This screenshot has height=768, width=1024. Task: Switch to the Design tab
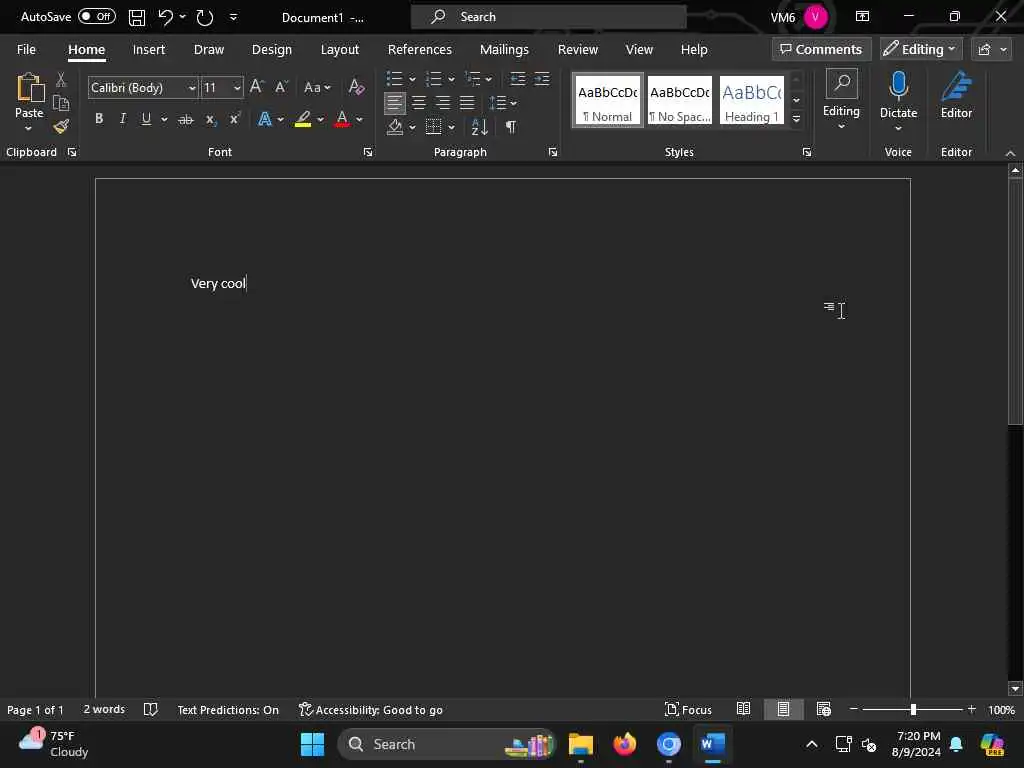pyautogui.click(x=272, y=50)
